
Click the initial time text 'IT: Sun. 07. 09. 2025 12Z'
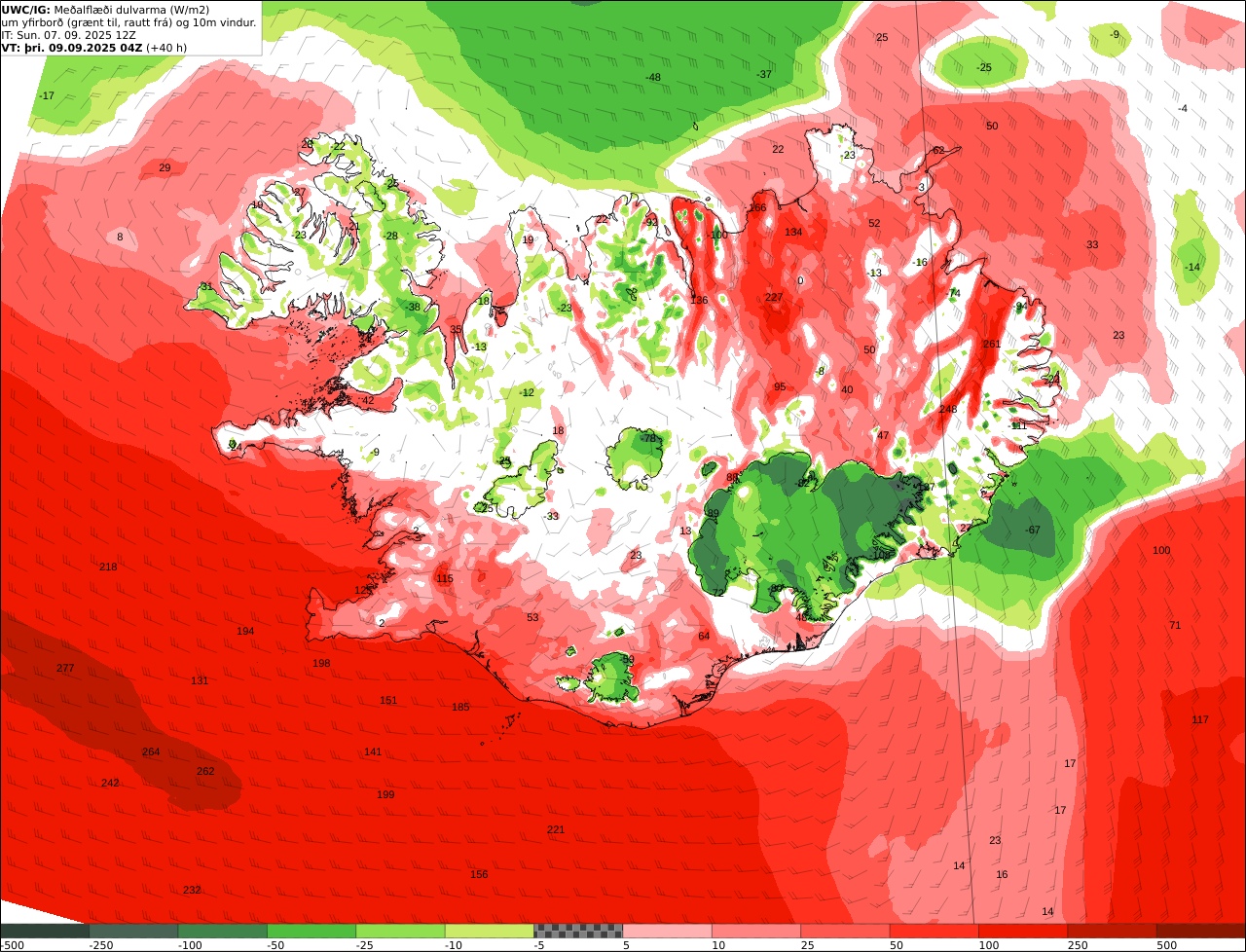[69, 34]
